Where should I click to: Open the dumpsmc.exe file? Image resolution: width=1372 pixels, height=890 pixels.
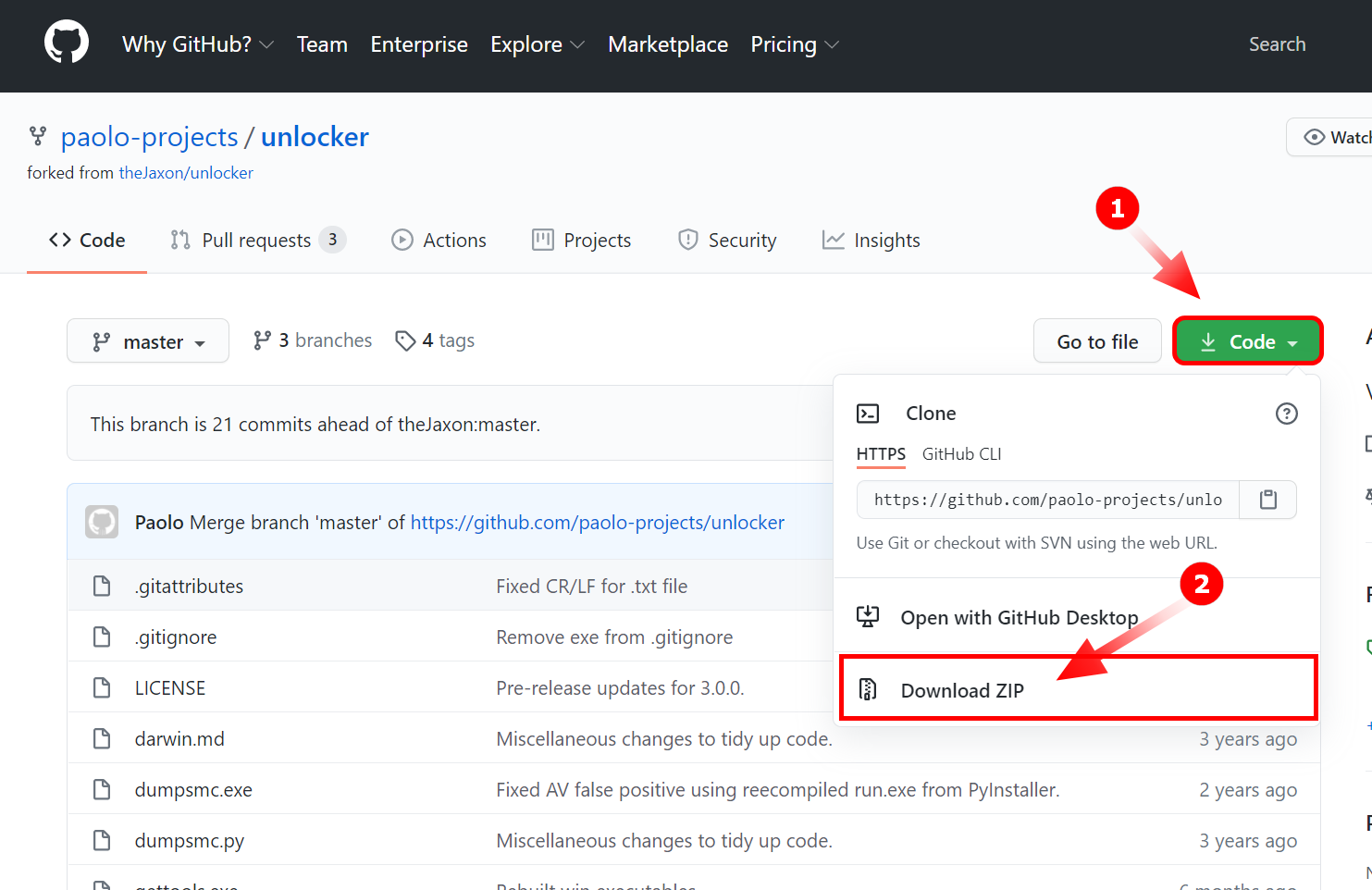(193, 790)
